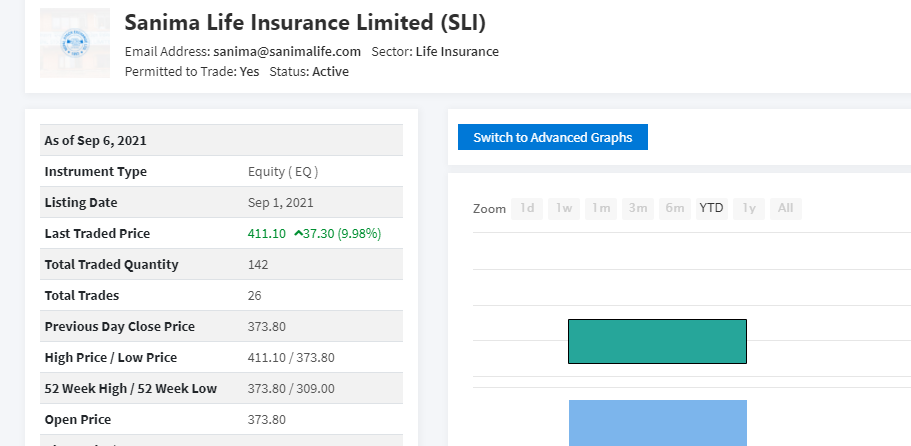Click the '411.10 / 373.80' high low value

tap(291, 357)
